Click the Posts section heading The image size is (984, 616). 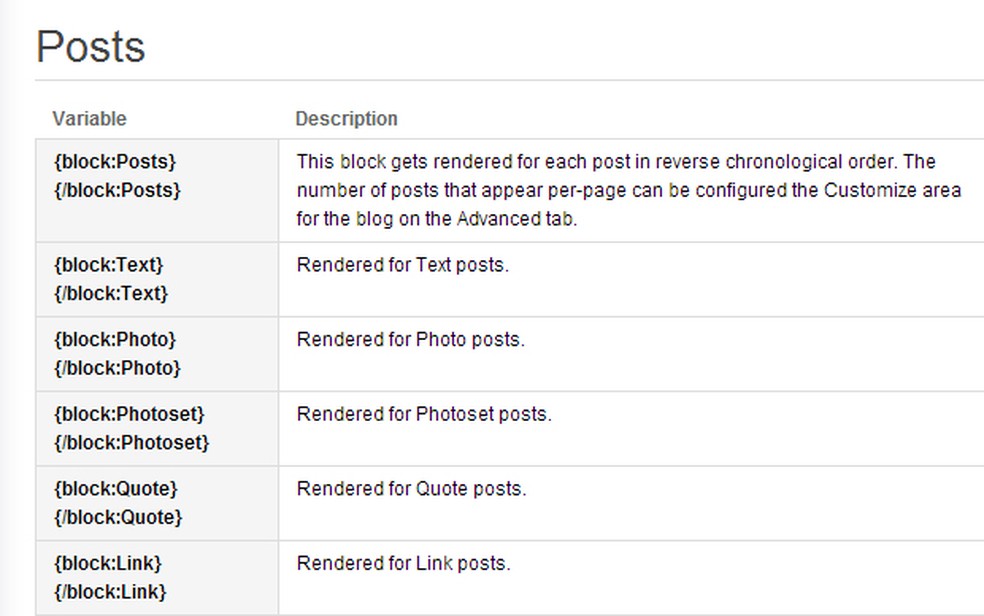tap(91, 47)
